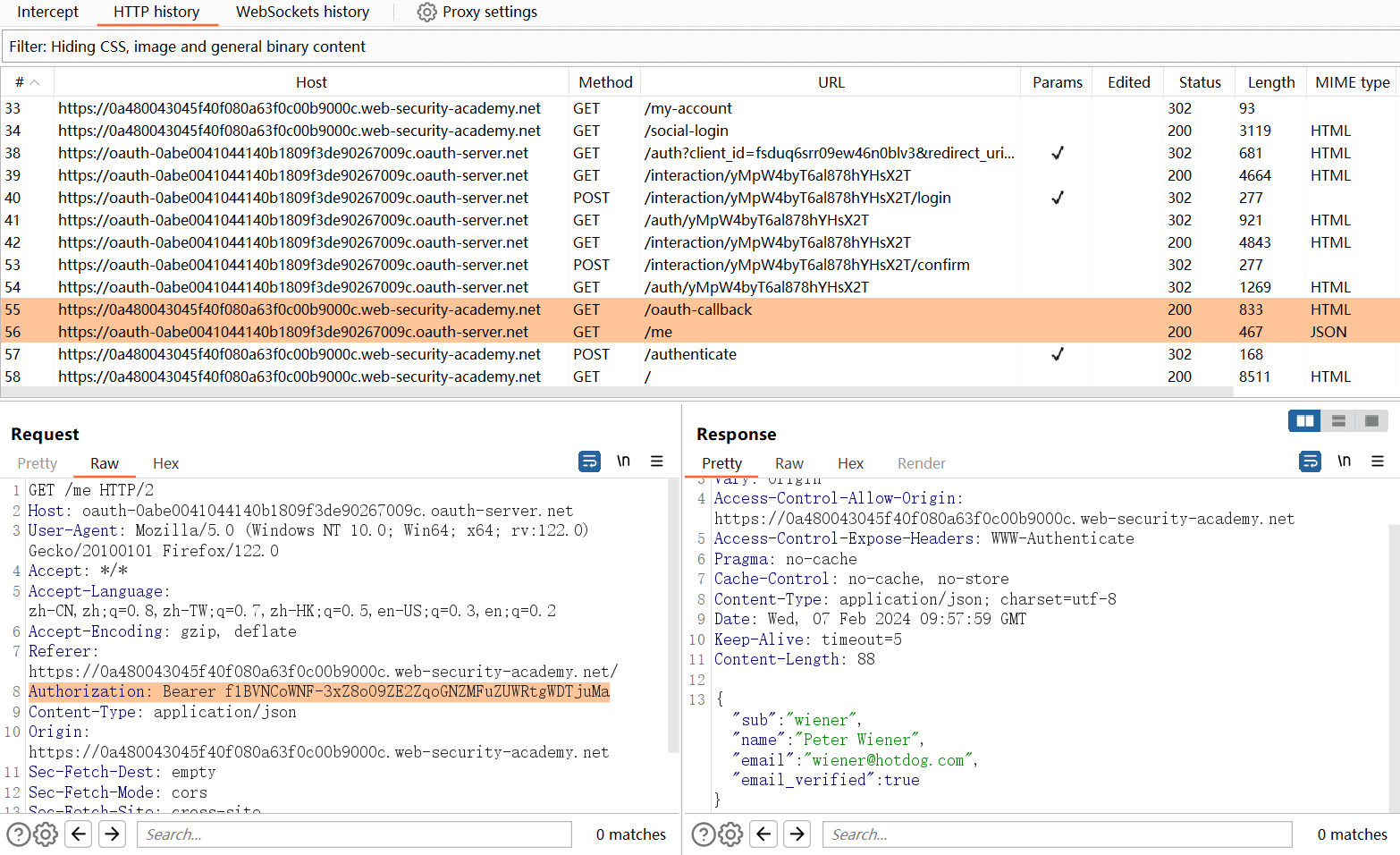Image resolution: width=1400 pixels, height=855 pixels.
Task: Open Response pane hamburger menu
Action: pyautogui.click(x=1378, y=461)
